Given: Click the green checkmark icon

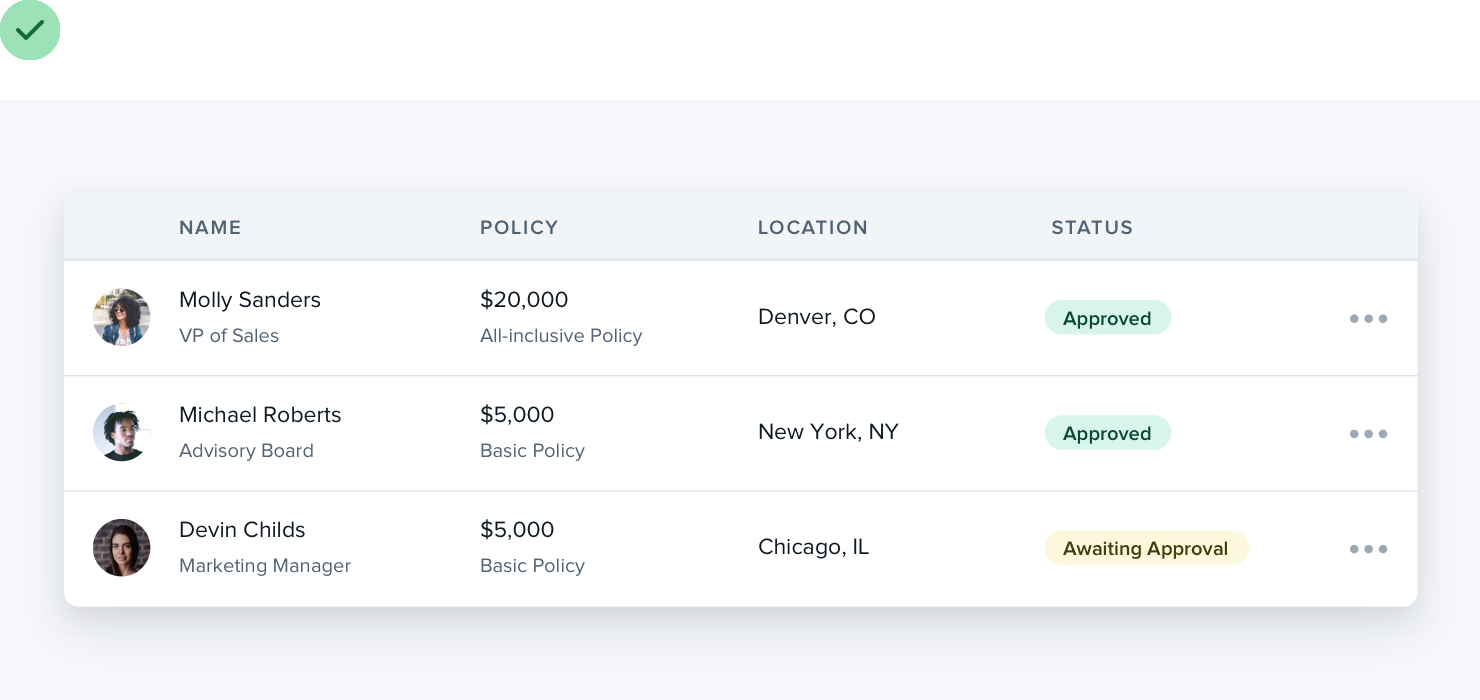Looking at the screenshot, I should point(30,30).
